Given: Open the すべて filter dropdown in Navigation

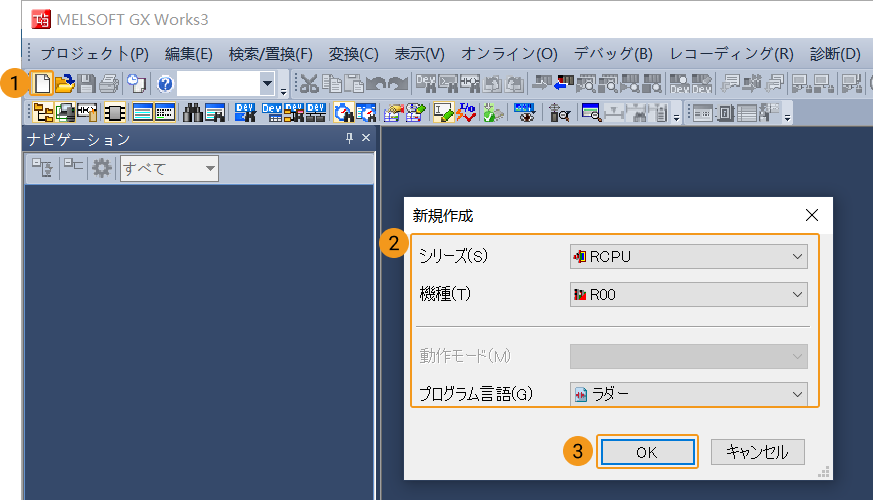Looking at the screenshot, I should click(x=169, y=168).
